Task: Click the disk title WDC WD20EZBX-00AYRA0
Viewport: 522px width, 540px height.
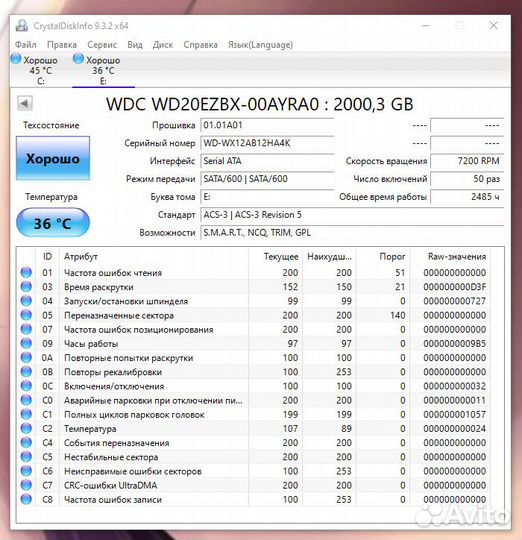Action: pyautogui.click(x=212, y=104)
